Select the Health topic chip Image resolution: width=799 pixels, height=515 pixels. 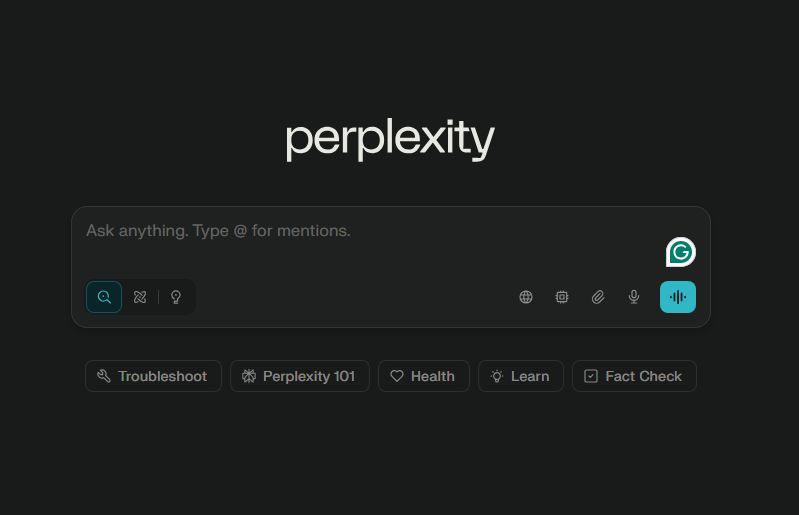(x=424, y=376)
